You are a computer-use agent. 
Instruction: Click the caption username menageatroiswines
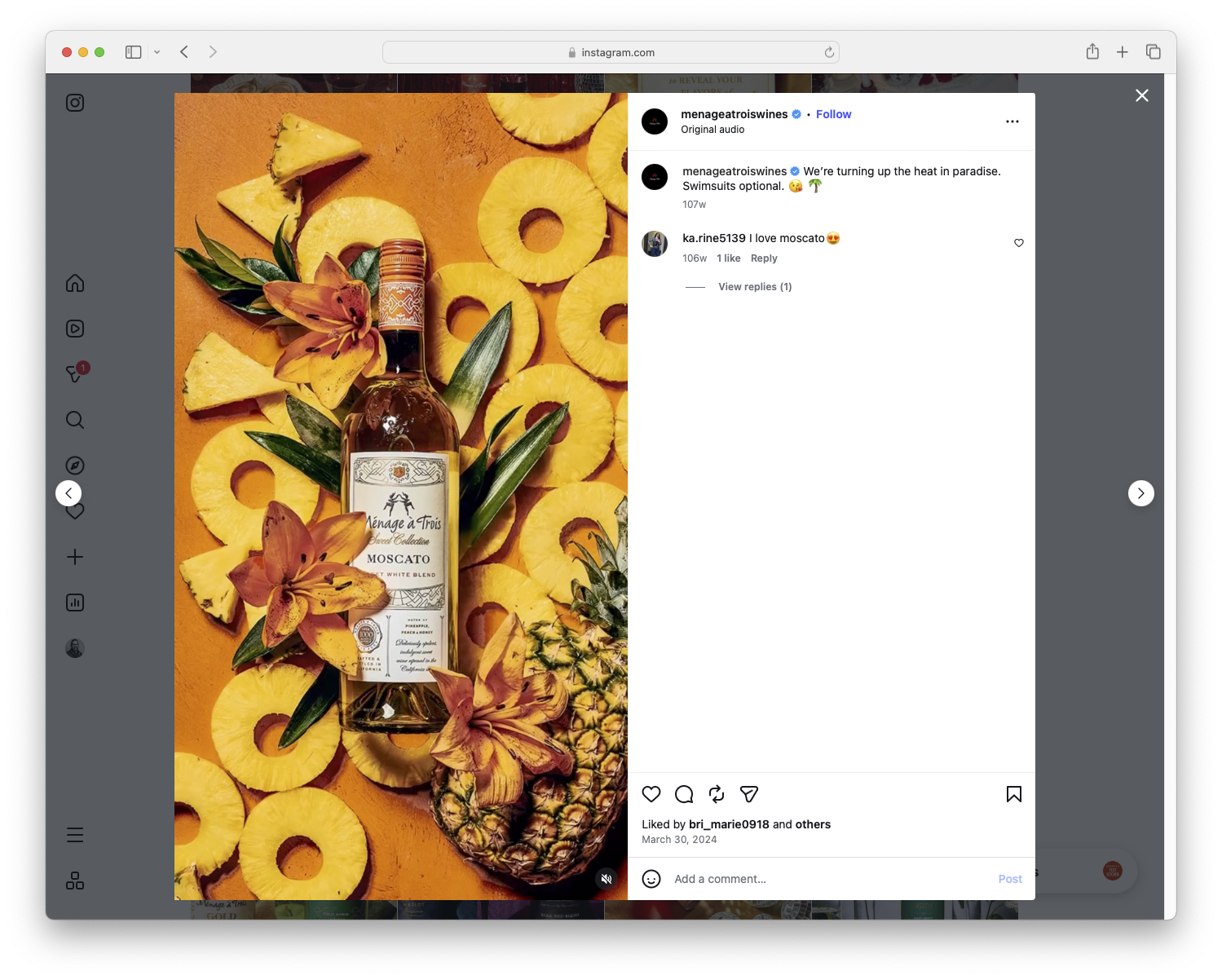pos(735,171)
